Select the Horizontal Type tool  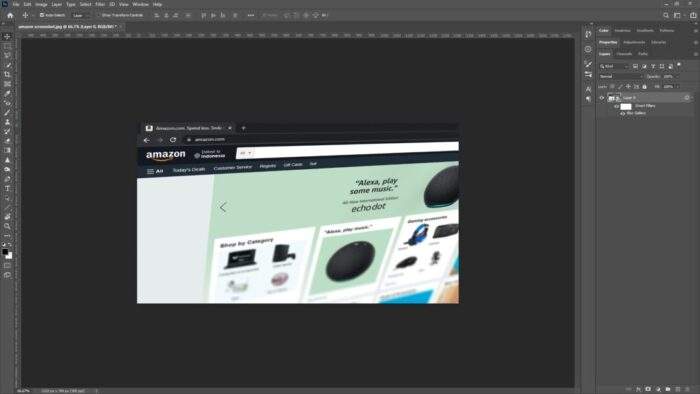tap(7, 189)
